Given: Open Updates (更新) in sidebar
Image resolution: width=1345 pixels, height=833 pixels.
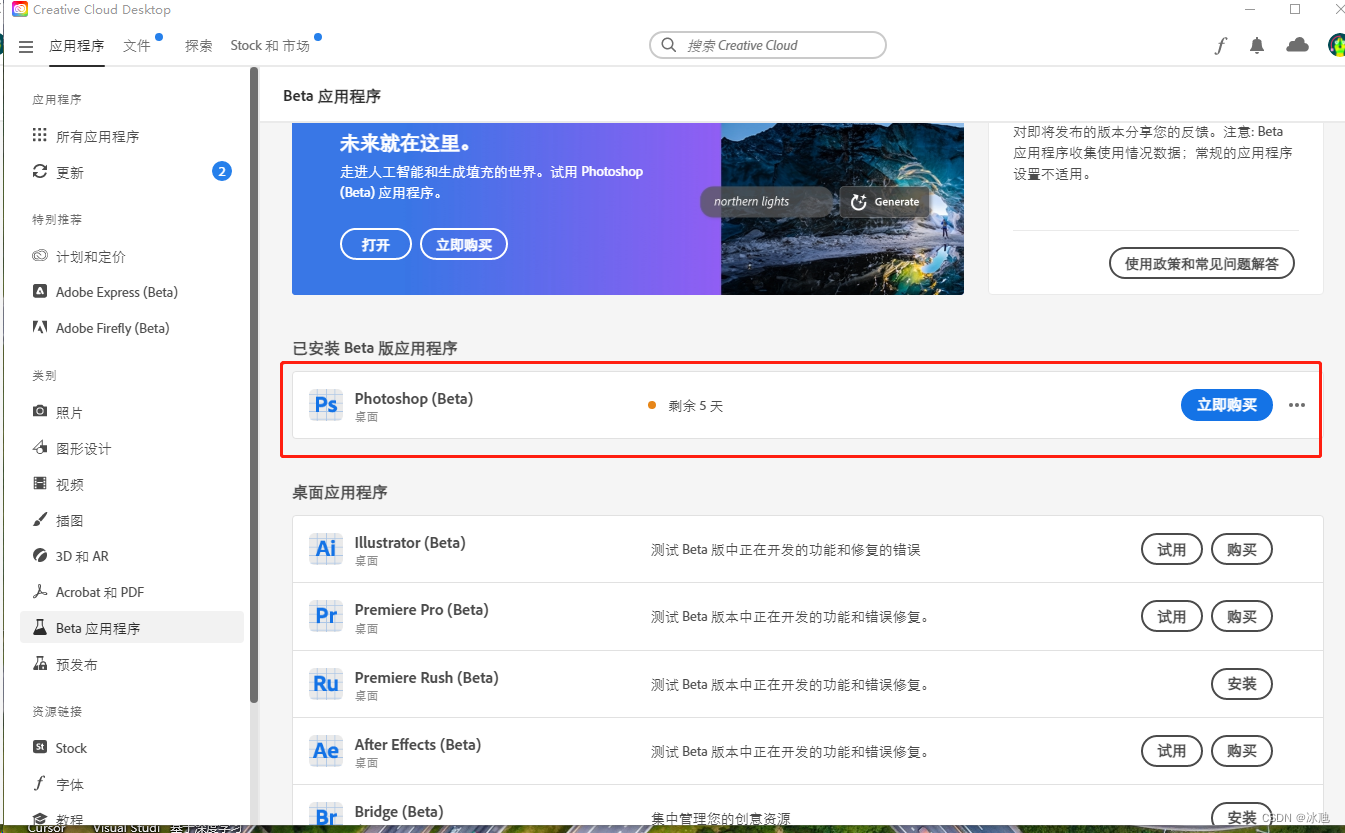Looking at the screenshot, I should tap(132, 172).
